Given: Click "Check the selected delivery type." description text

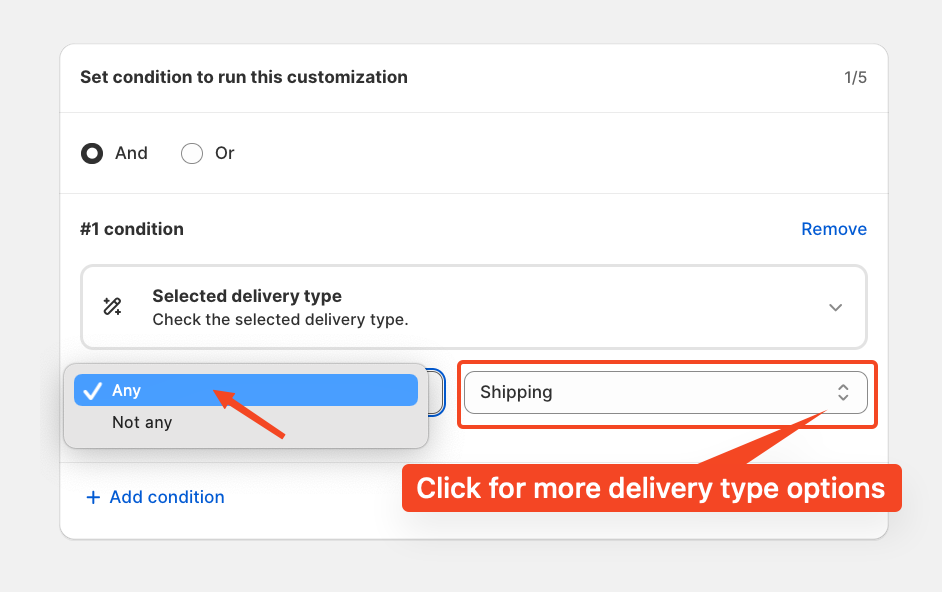Looking at the screenshot, I should tap(281, 320).
